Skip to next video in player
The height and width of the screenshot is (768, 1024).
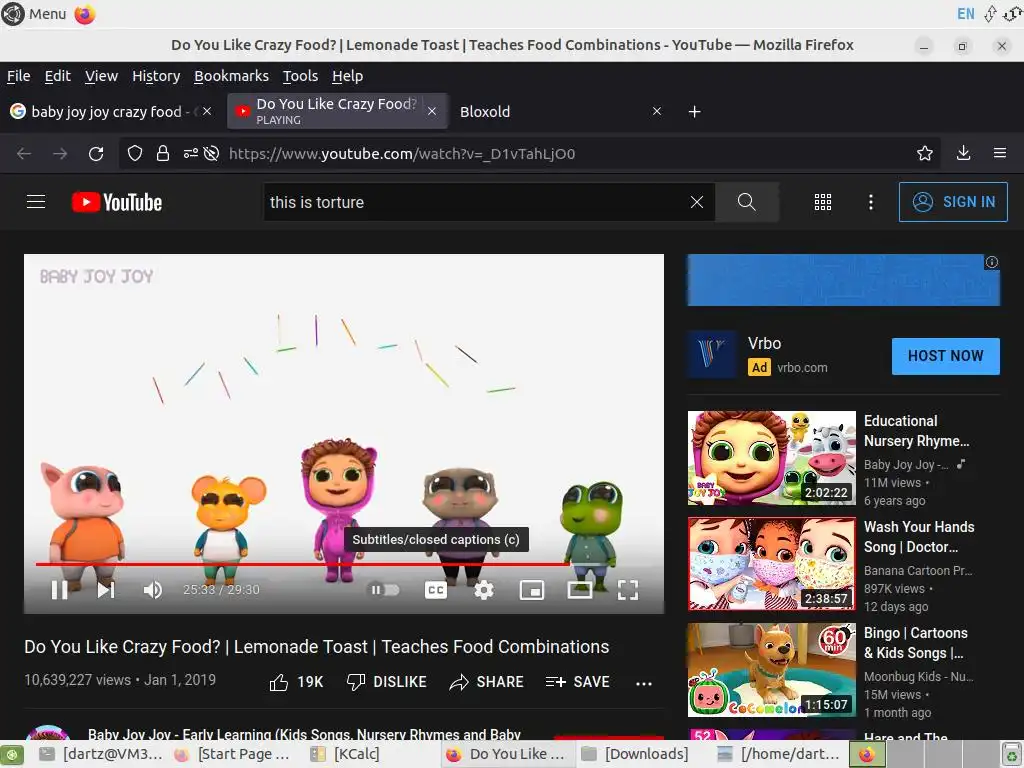(106, 590)
